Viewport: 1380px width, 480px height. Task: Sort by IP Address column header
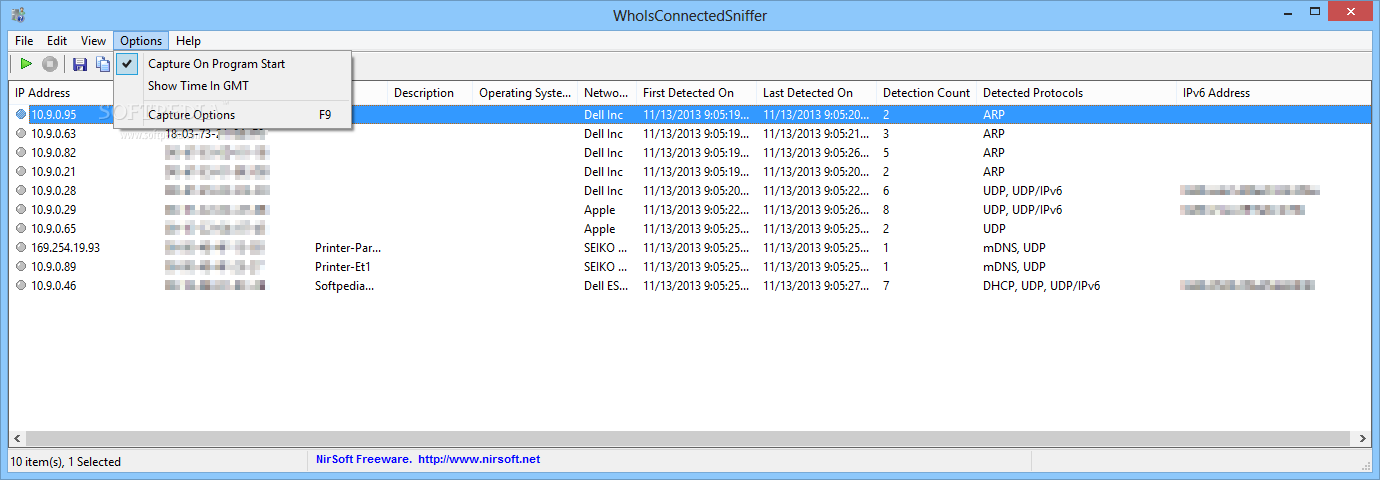pos(62,93)
